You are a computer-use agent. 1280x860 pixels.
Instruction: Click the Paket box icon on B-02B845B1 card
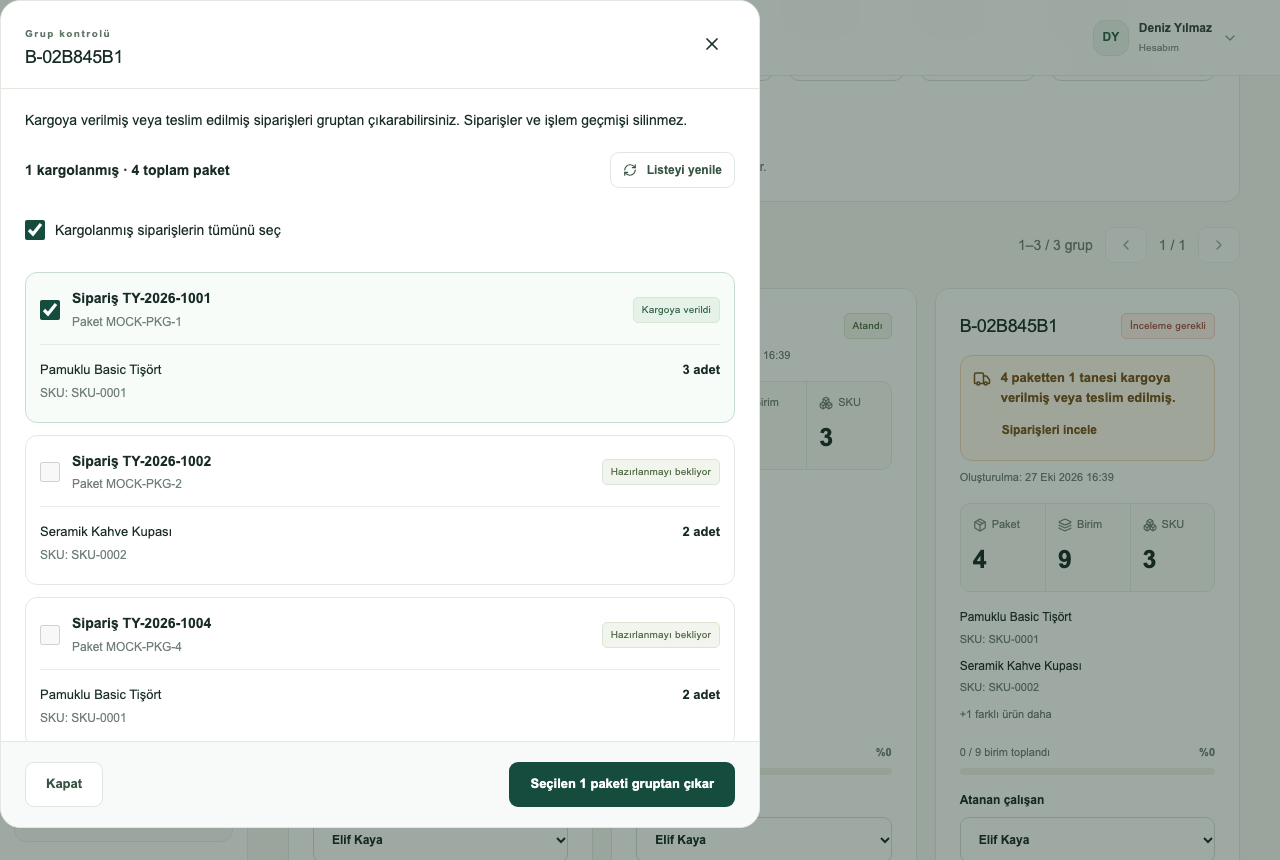click(x=980, y=524)
